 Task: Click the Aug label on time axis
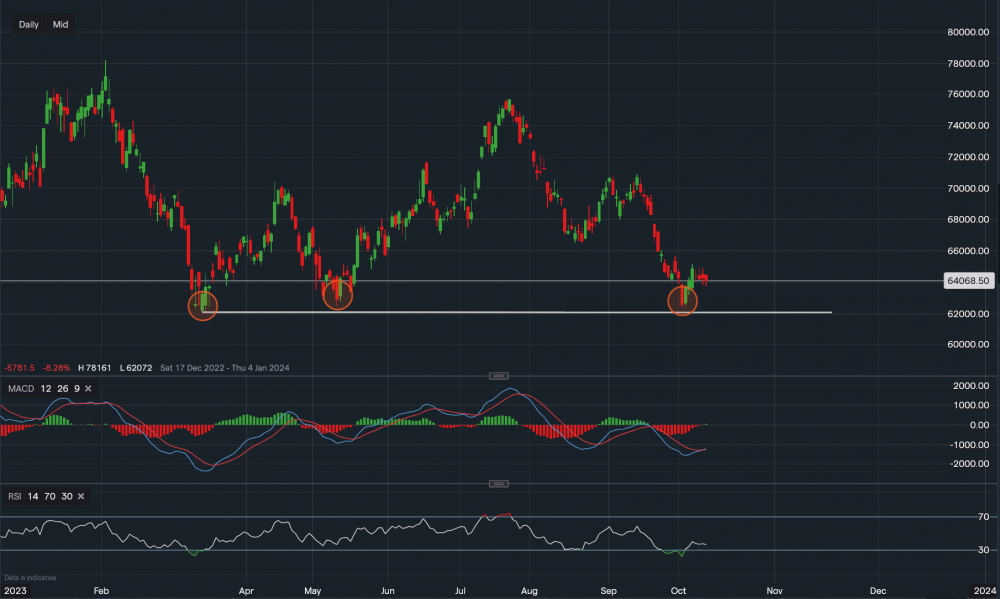531,591
